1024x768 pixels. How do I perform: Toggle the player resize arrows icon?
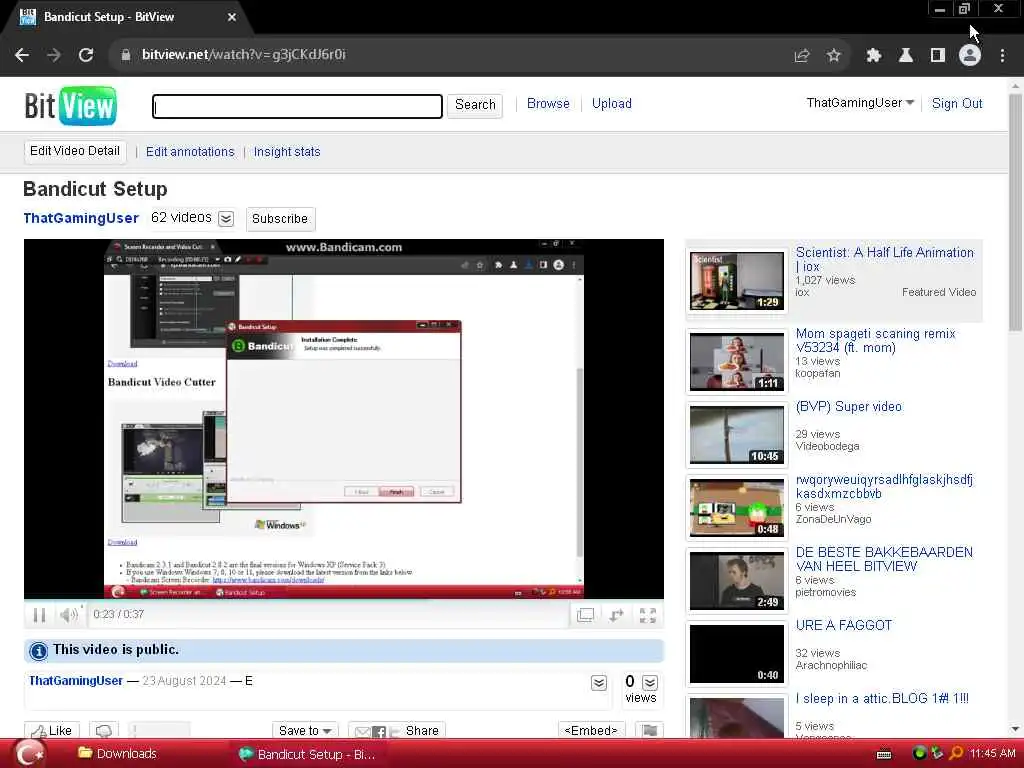click(616, 615)
